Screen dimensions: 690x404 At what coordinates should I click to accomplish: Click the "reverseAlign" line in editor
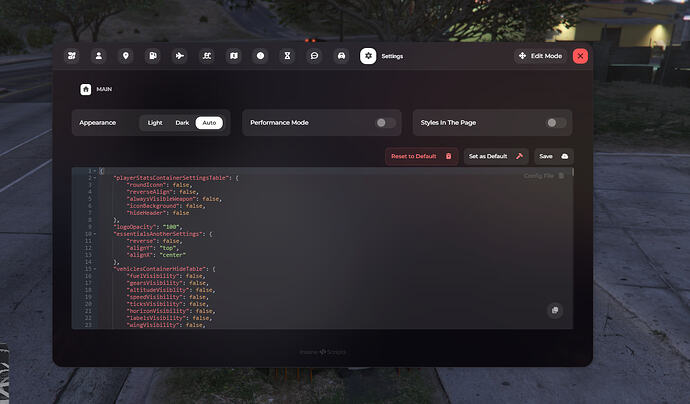pyautogui.click(x=163, y=192)
